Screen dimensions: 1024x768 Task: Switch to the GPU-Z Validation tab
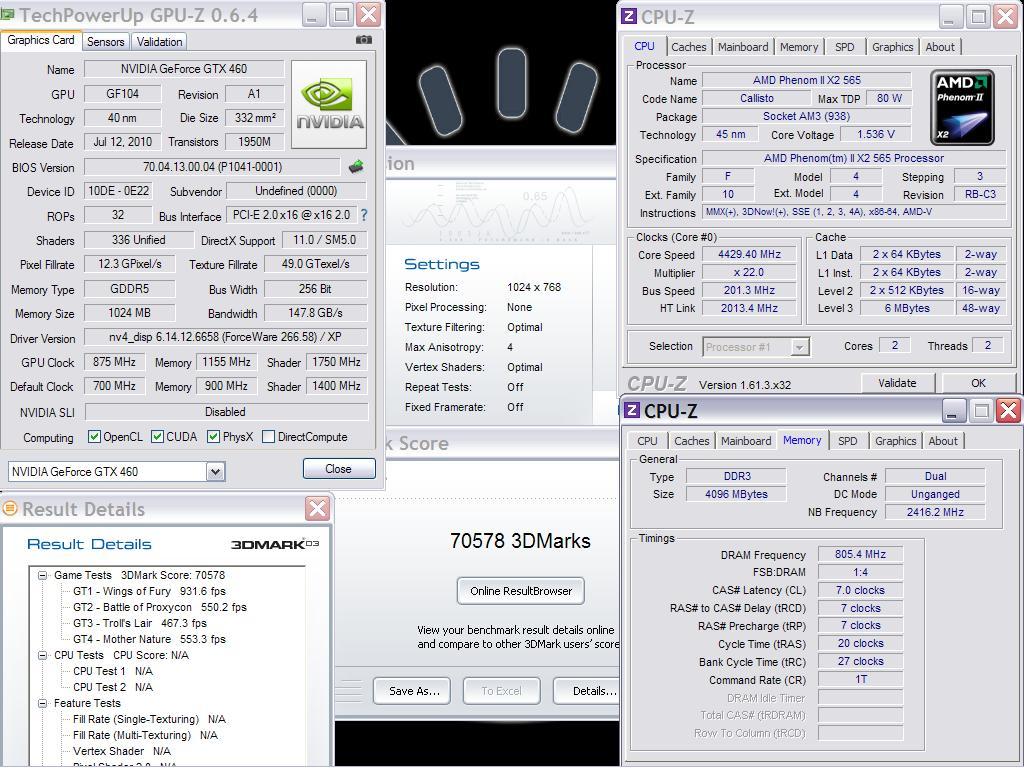click(x=159, y=42)
